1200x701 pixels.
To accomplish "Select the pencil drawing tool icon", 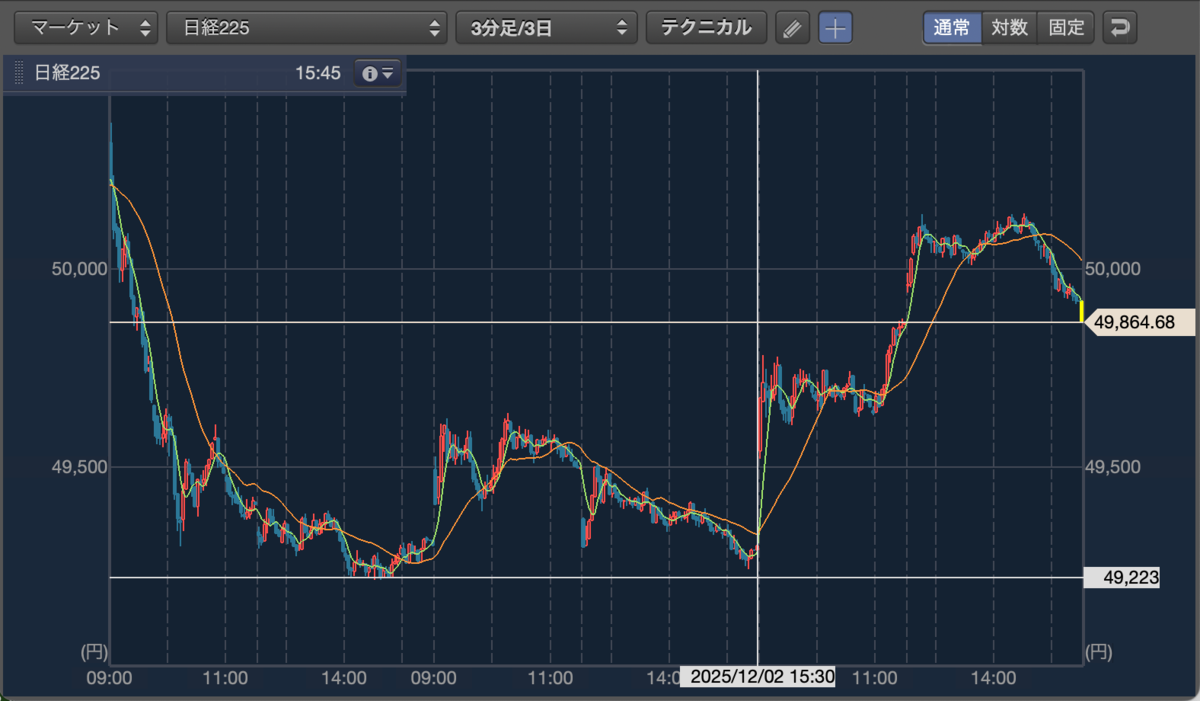I will coord(792,28).
